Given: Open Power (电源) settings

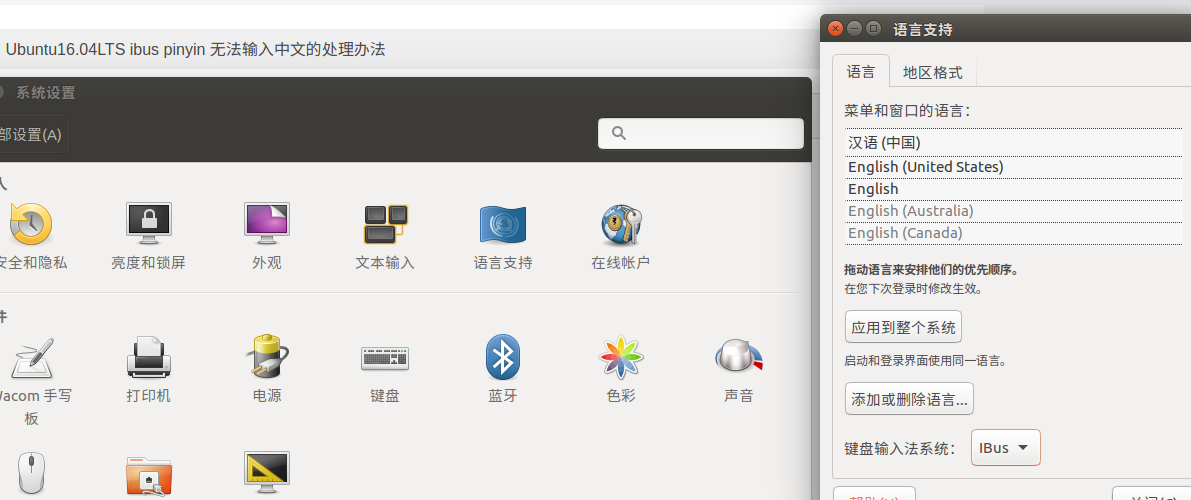Looking at the screenshot, I should click(267, 356).
